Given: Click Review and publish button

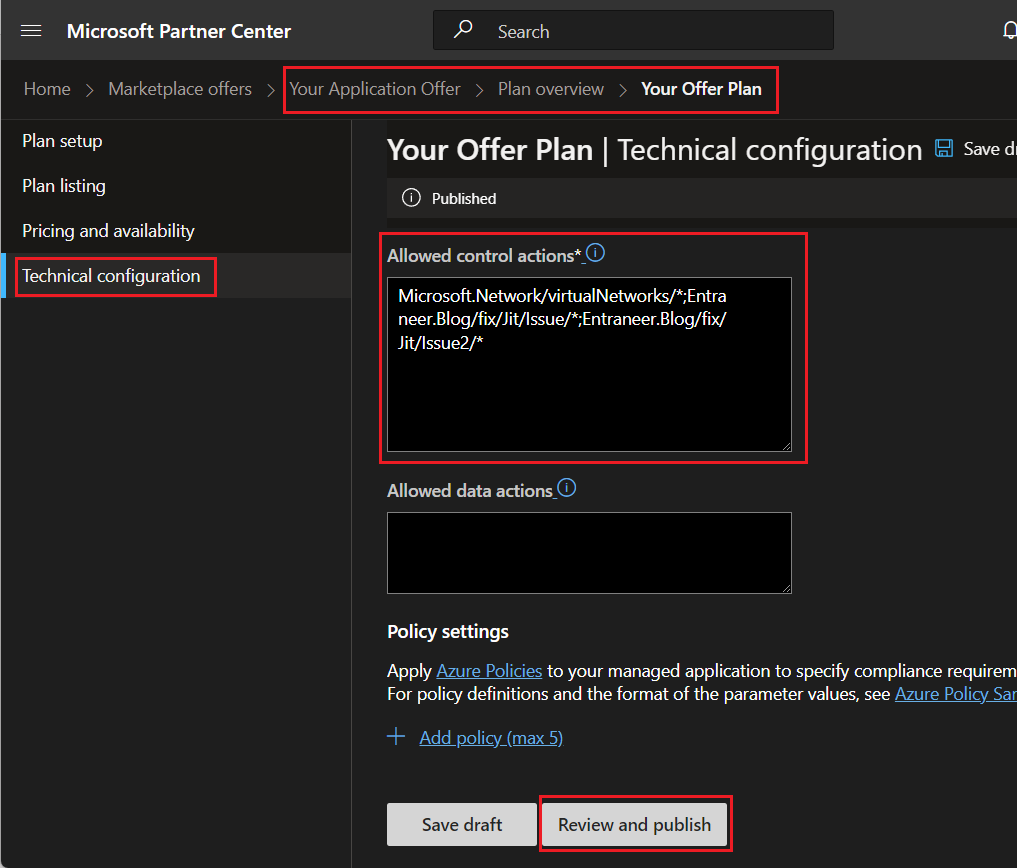Looking at the screenshot, I should 634,825.
